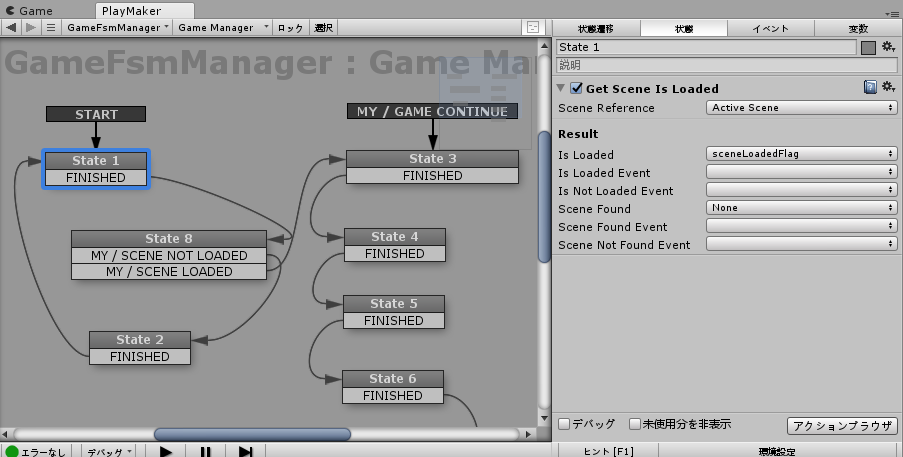Select the State 8 node
Viewport: 903px width, 457px height.
pos(169,238)
